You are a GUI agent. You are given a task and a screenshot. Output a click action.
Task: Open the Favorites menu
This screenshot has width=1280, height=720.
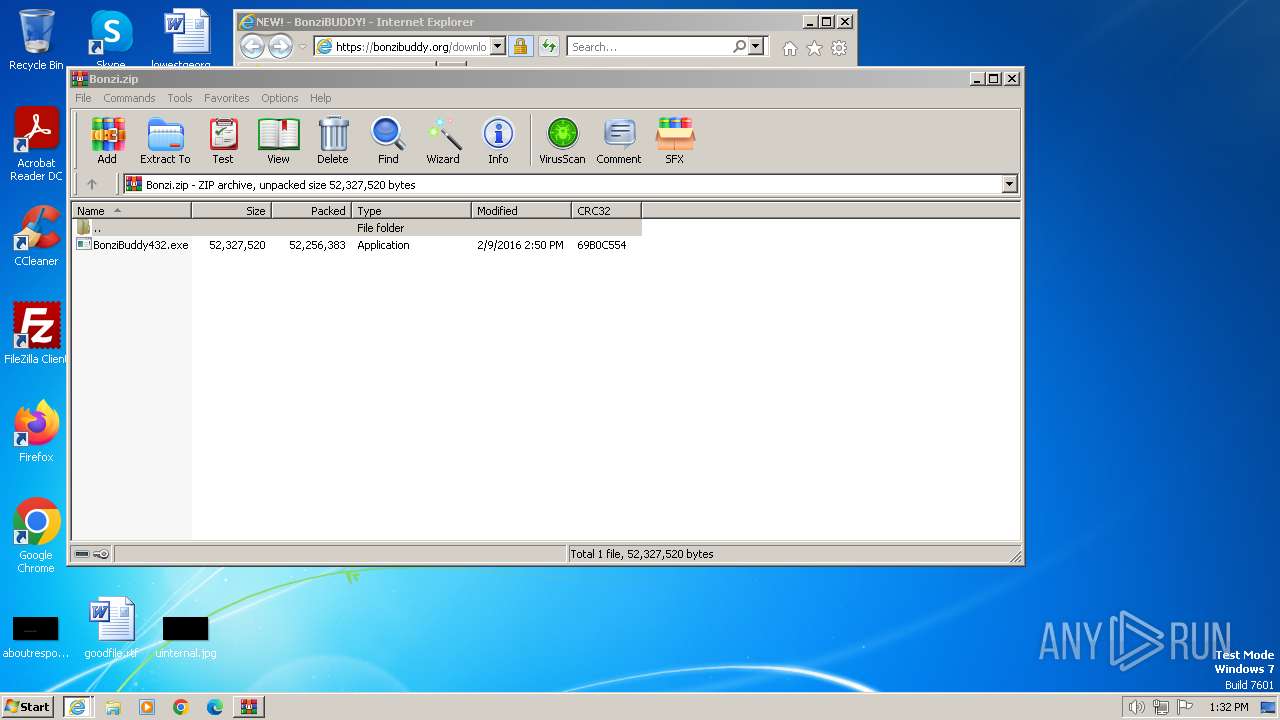click(x=227, y=98)
